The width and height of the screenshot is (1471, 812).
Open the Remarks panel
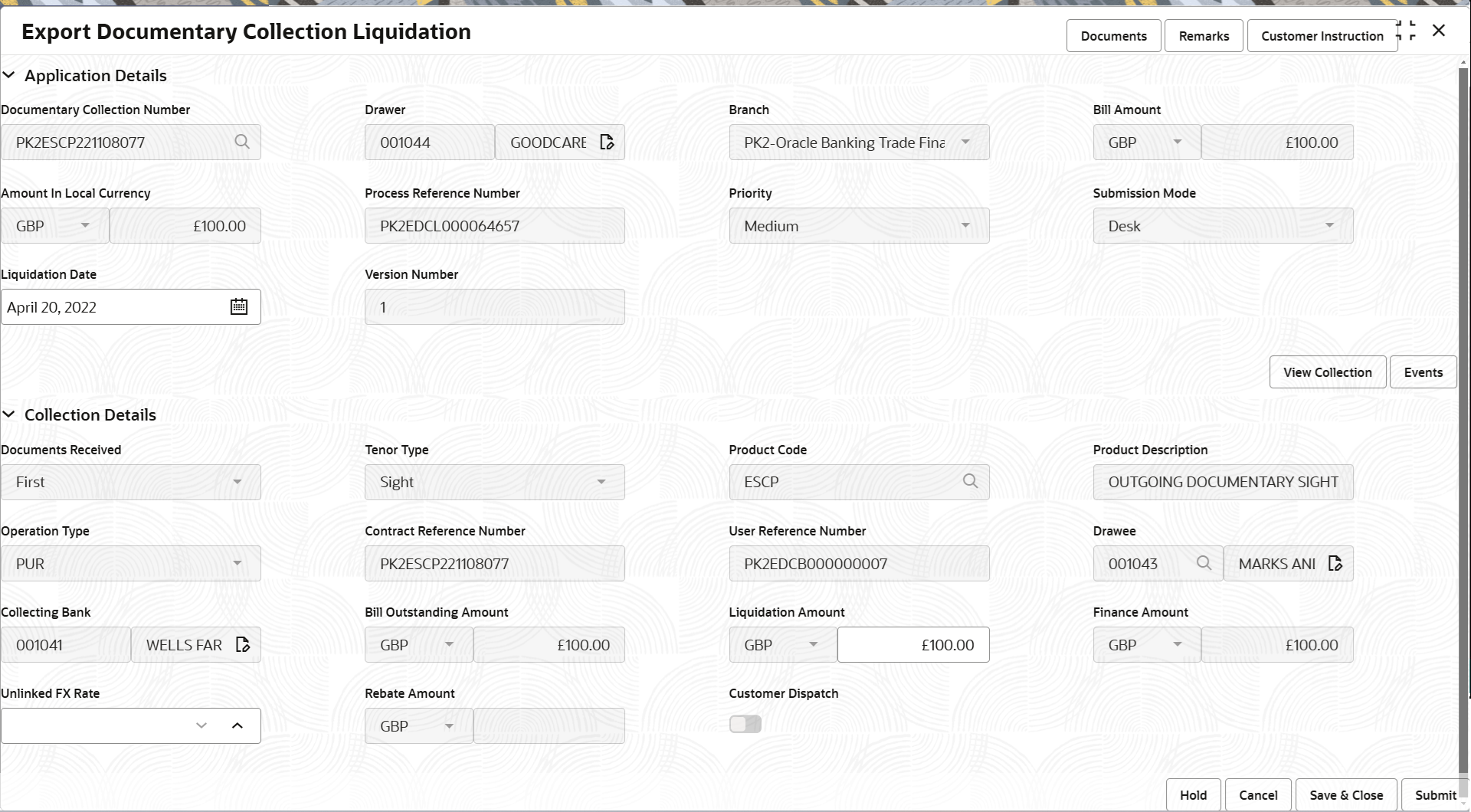point(1203,35)
